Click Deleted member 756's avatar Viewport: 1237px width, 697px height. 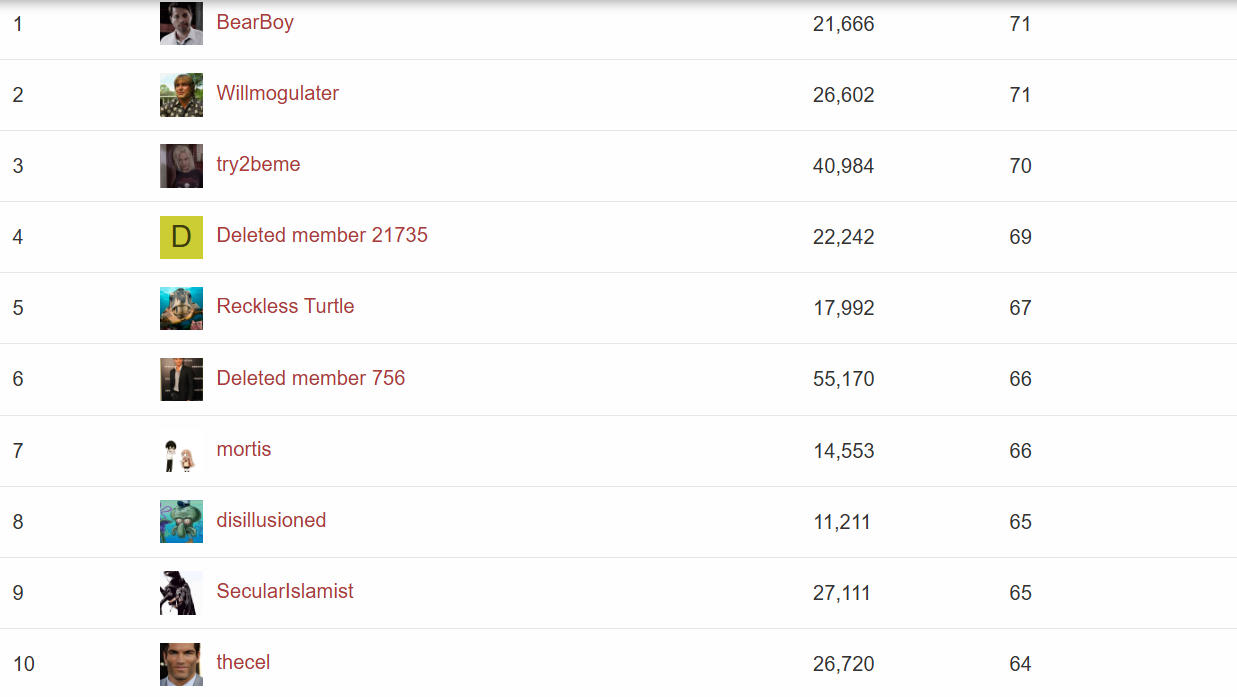(181, 379)
